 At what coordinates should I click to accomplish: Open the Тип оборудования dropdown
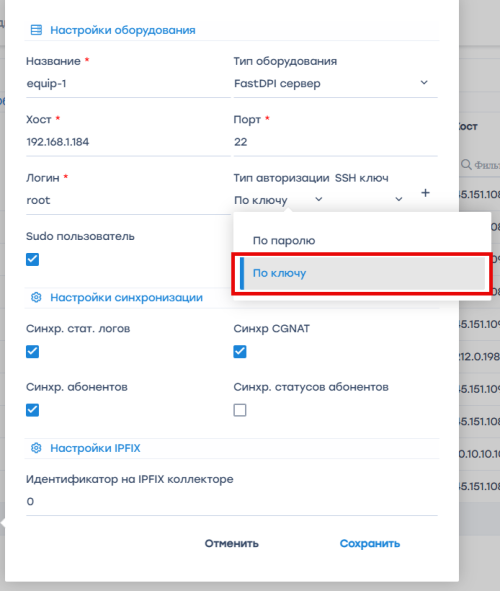(x=335, y=83)
